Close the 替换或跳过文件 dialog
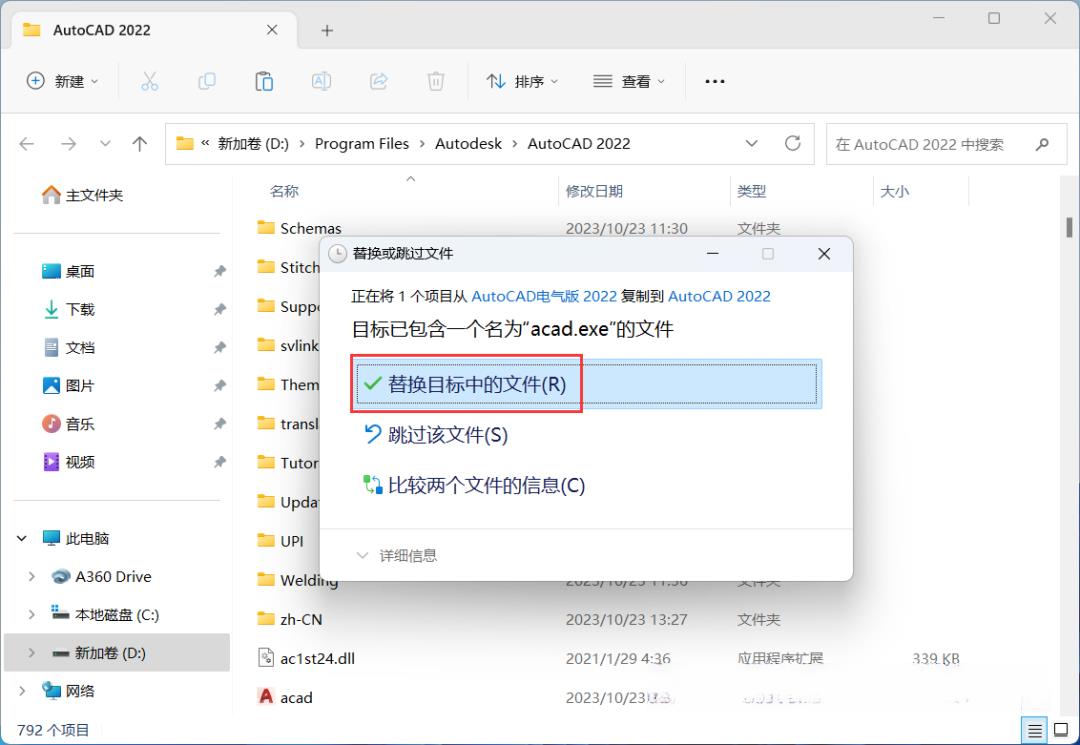The image size is (1080, 745). tap(824, 253)
